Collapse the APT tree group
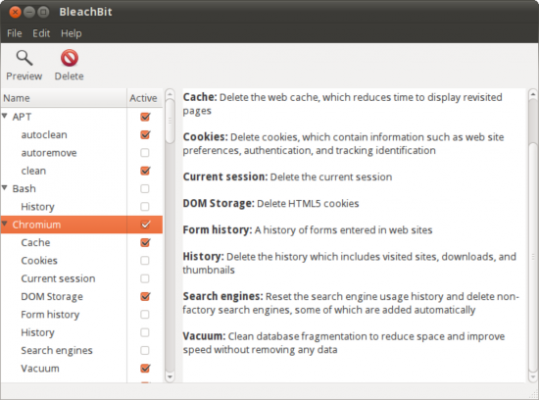Image resolution: width=539 pixels, height=400 pixels. (5, 116)
